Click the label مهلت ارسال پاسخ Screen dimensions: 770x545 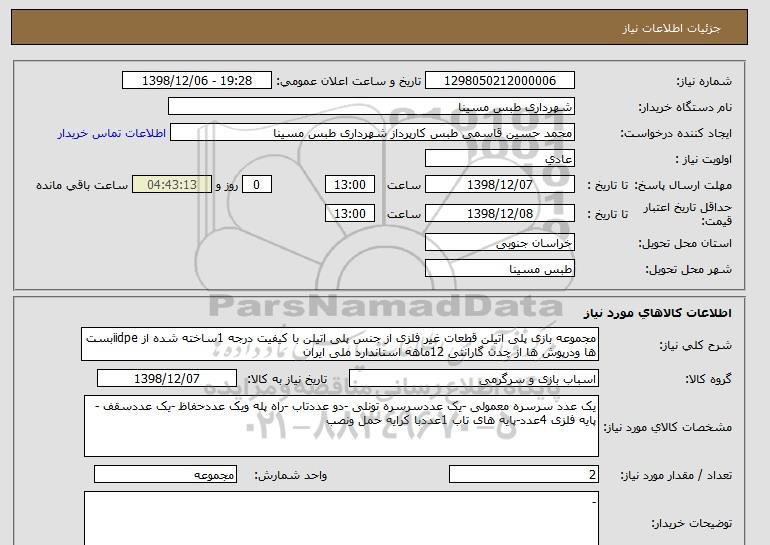point(683,185)
